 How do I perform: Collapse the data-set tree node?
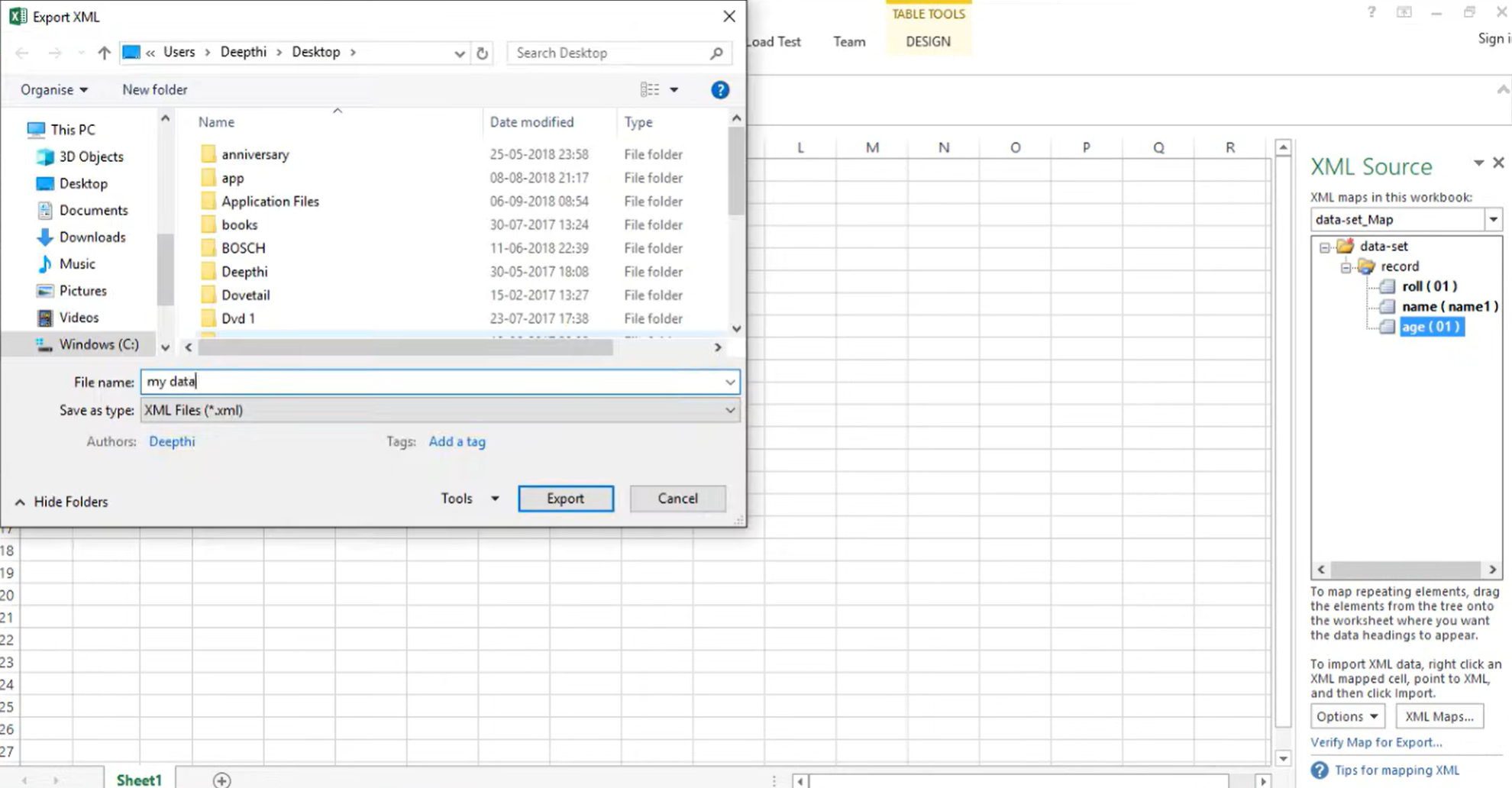[x=1325, y=247]
